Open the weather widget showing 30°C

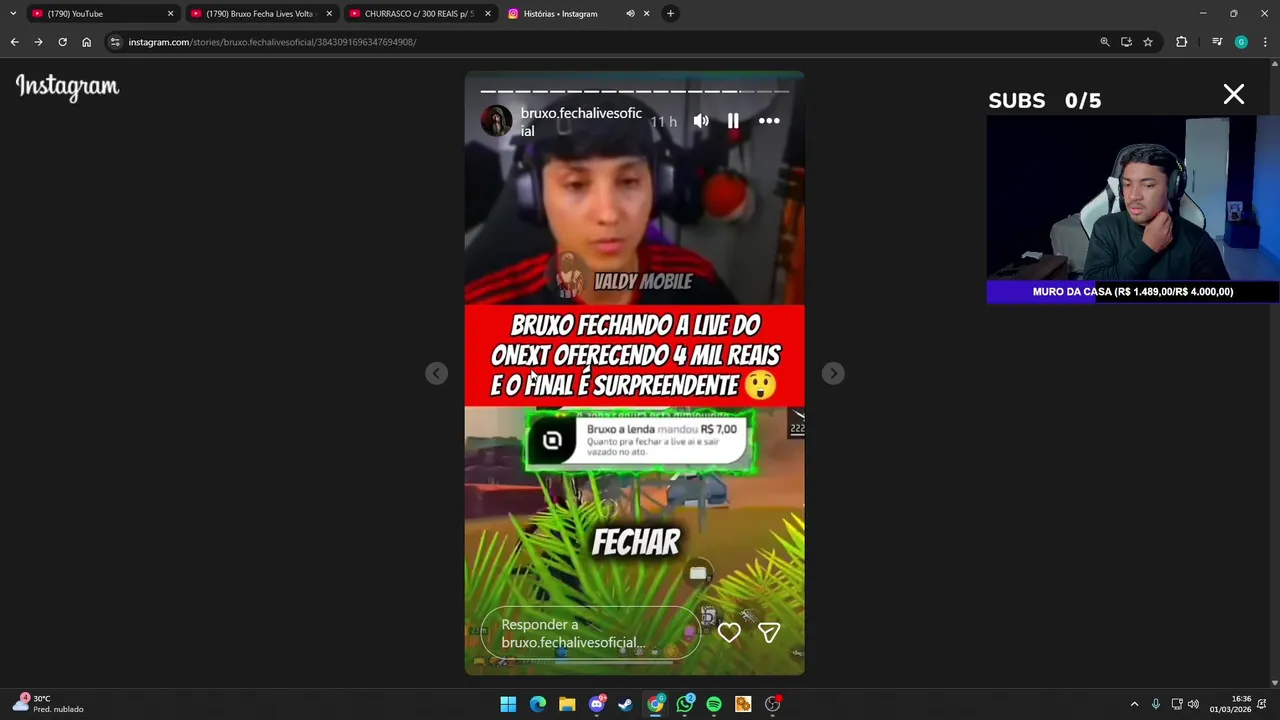(48, 704)
